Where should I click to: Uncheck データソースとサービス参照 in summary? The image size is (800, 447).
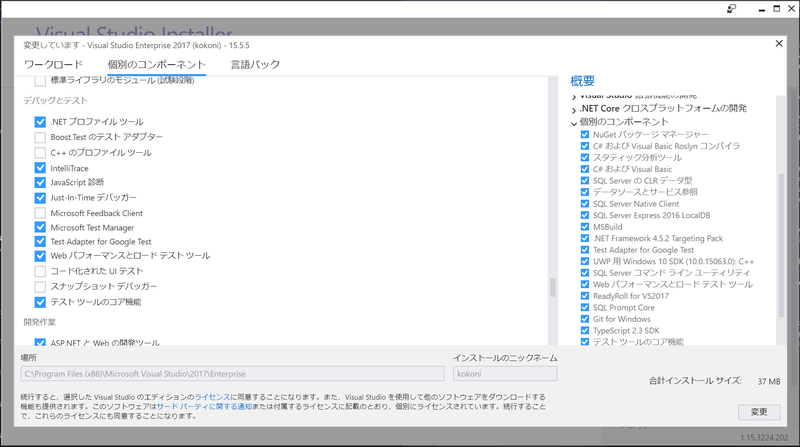pos(585,192)
